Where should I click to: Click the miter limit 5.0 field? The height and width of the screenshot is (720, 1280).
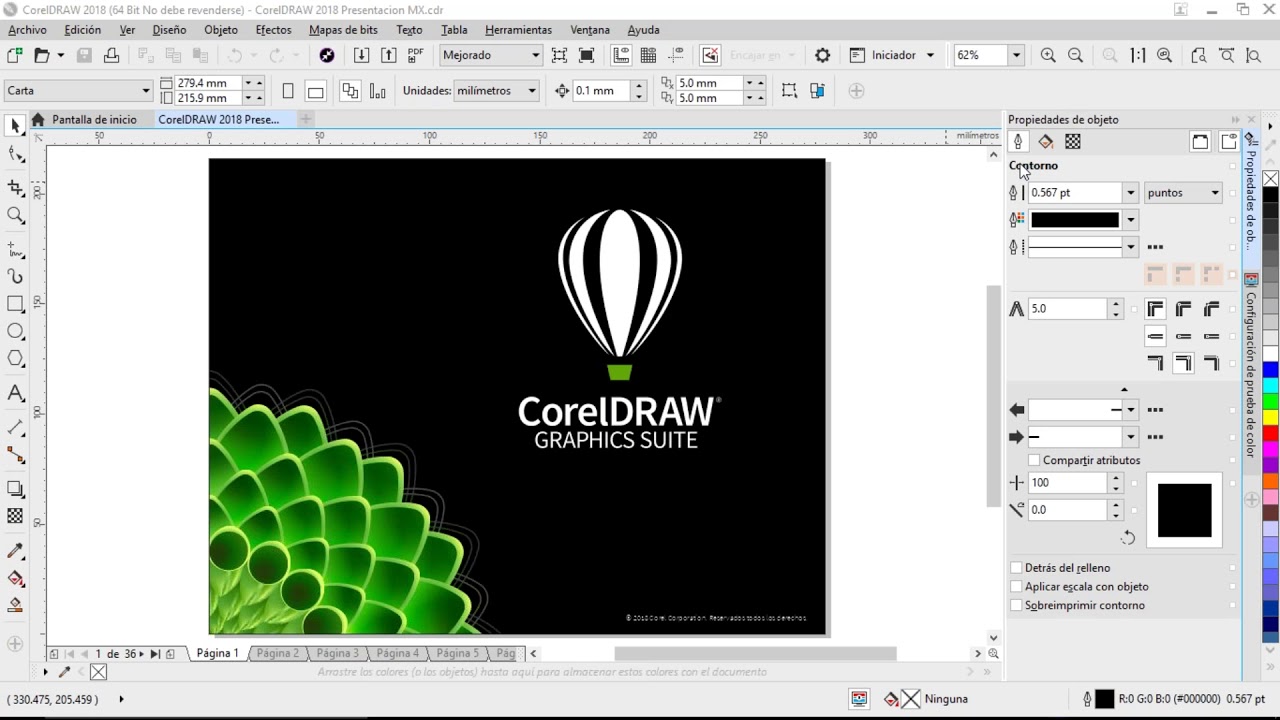tap(1067, 309)
